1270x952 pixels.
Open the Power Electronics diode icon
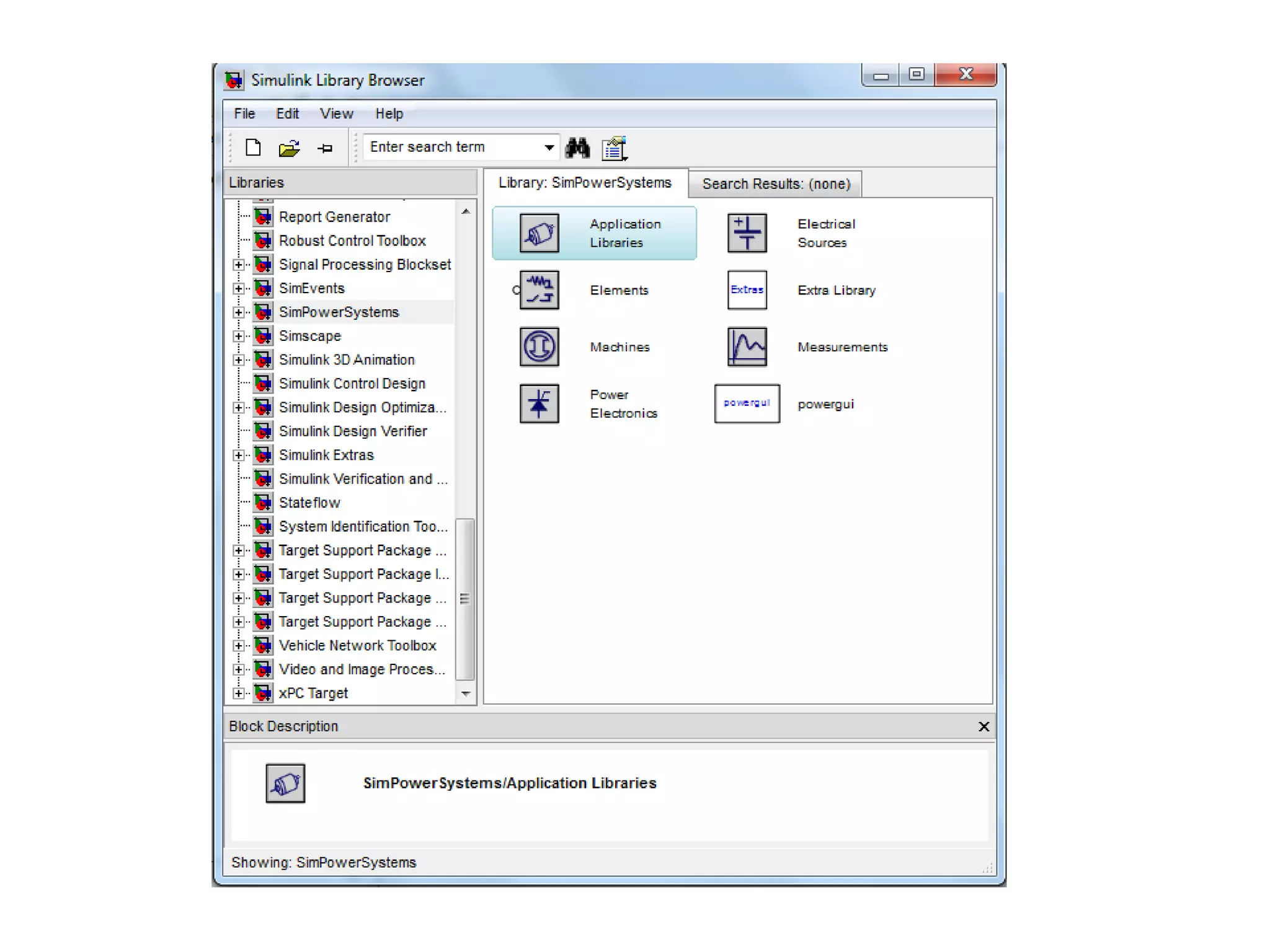(539, 403)
